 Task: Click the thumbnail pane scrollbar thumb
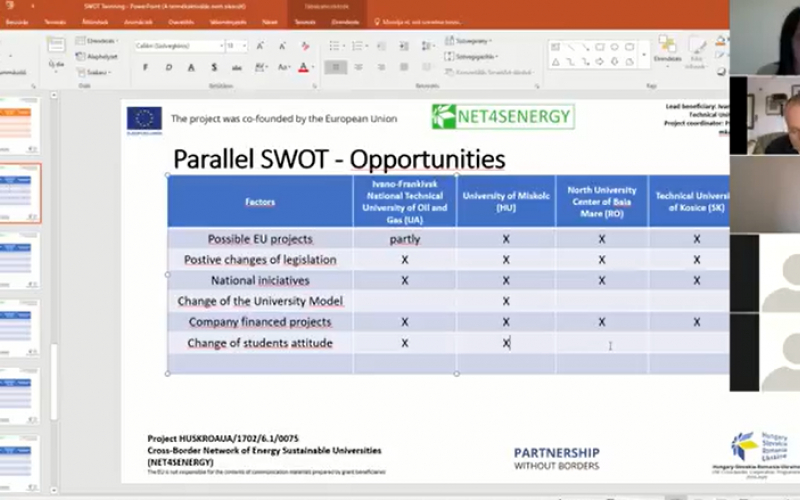point(54,382)
